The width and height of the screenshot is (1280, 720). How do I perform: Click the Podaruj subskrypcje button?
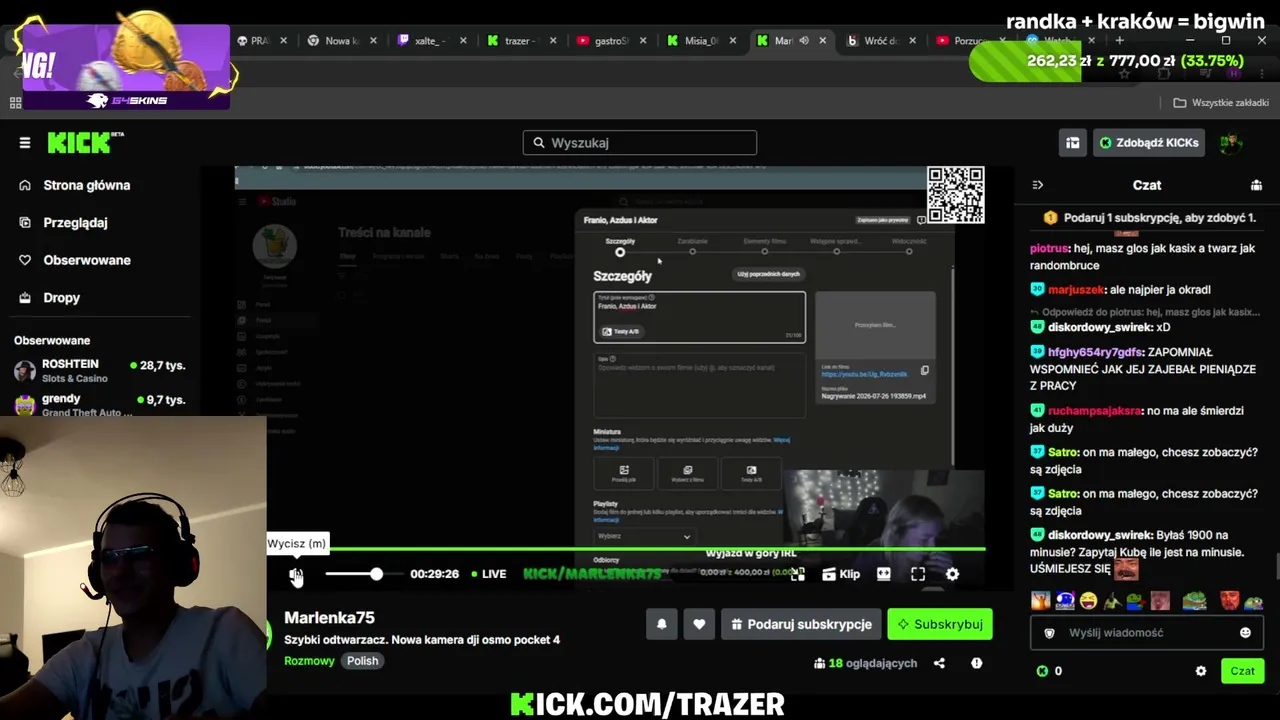point(801,624)
